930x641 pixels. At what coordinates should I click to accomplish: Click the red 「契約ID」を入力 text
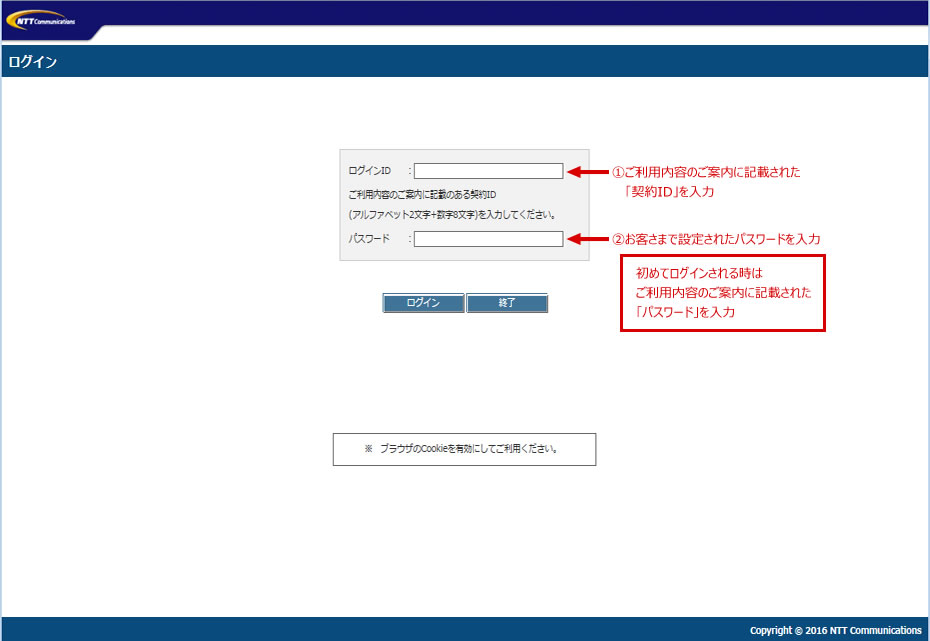[x=669, y=192]
